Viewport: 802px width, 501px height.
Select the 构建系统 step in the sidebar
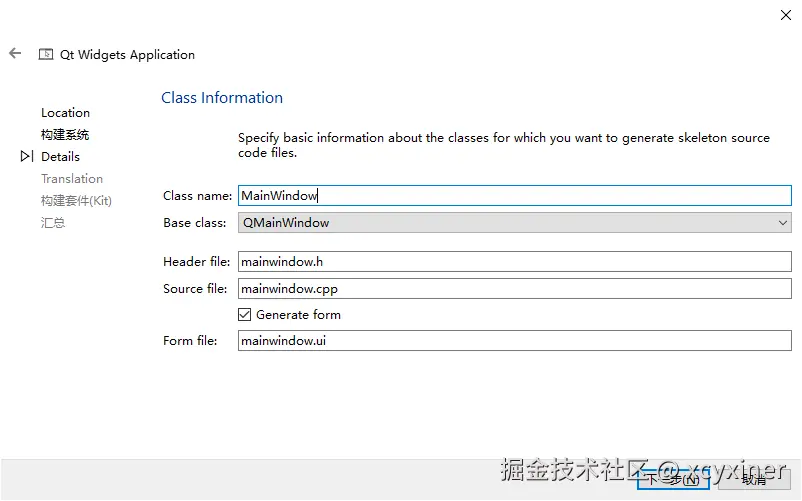65,135
